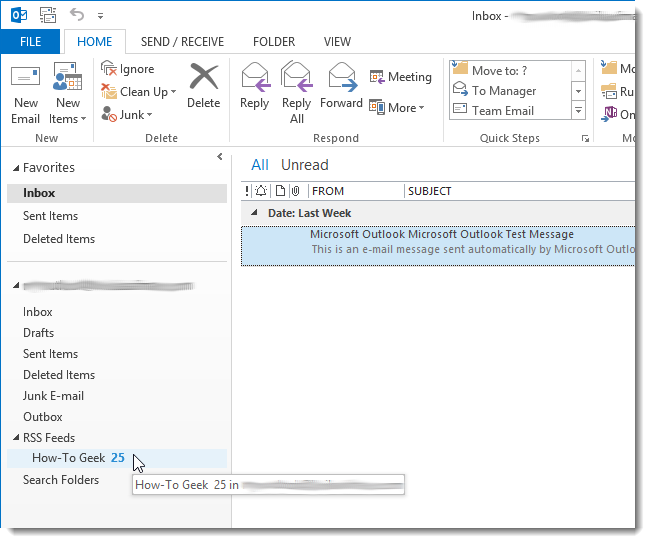The width and height of the screenshot is (650, 543).
Task: Open the New Items dropdown
Action: click(68, 93)
